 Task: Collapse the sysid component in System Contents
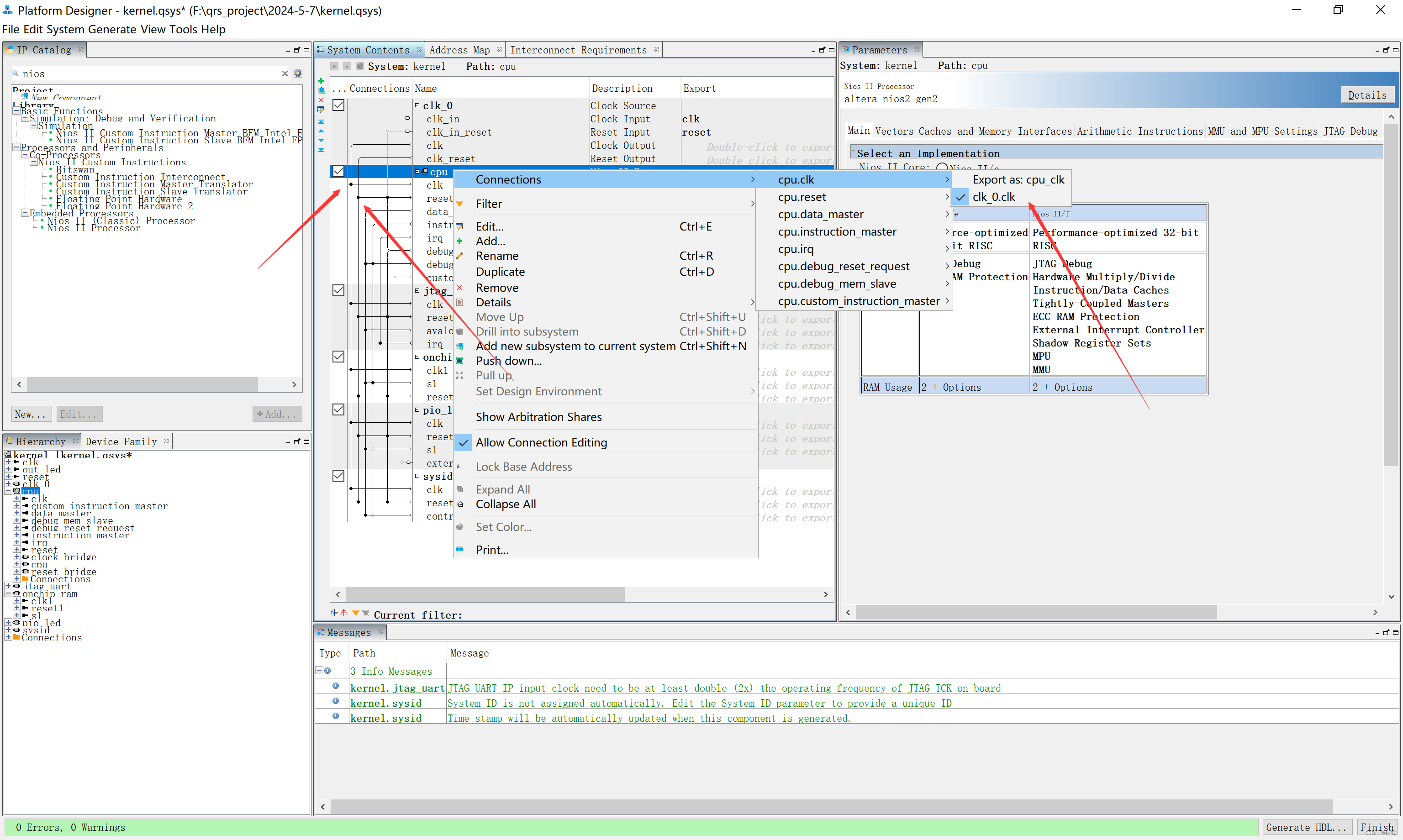417,476
